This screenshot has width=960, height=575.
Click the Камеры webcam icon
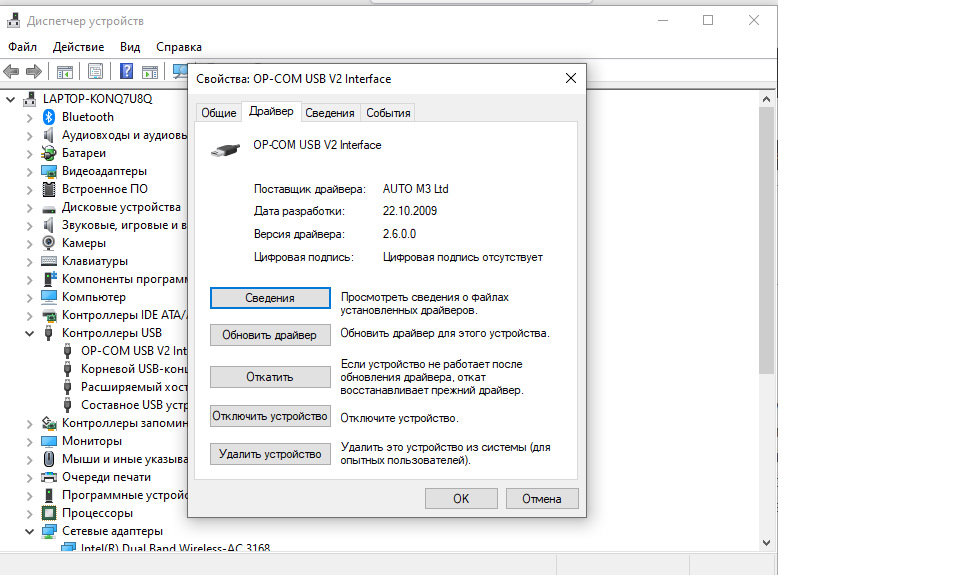pos(48,243)
